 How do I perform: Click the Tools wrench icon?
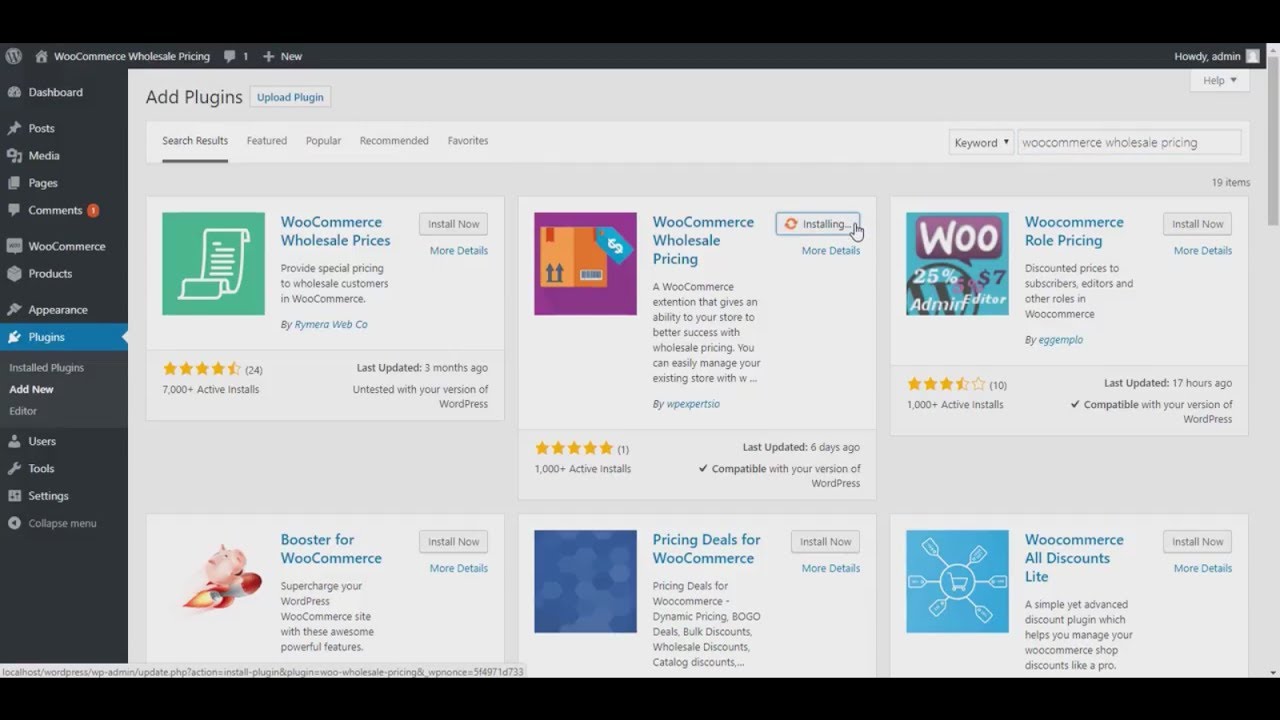pos(14,468)
